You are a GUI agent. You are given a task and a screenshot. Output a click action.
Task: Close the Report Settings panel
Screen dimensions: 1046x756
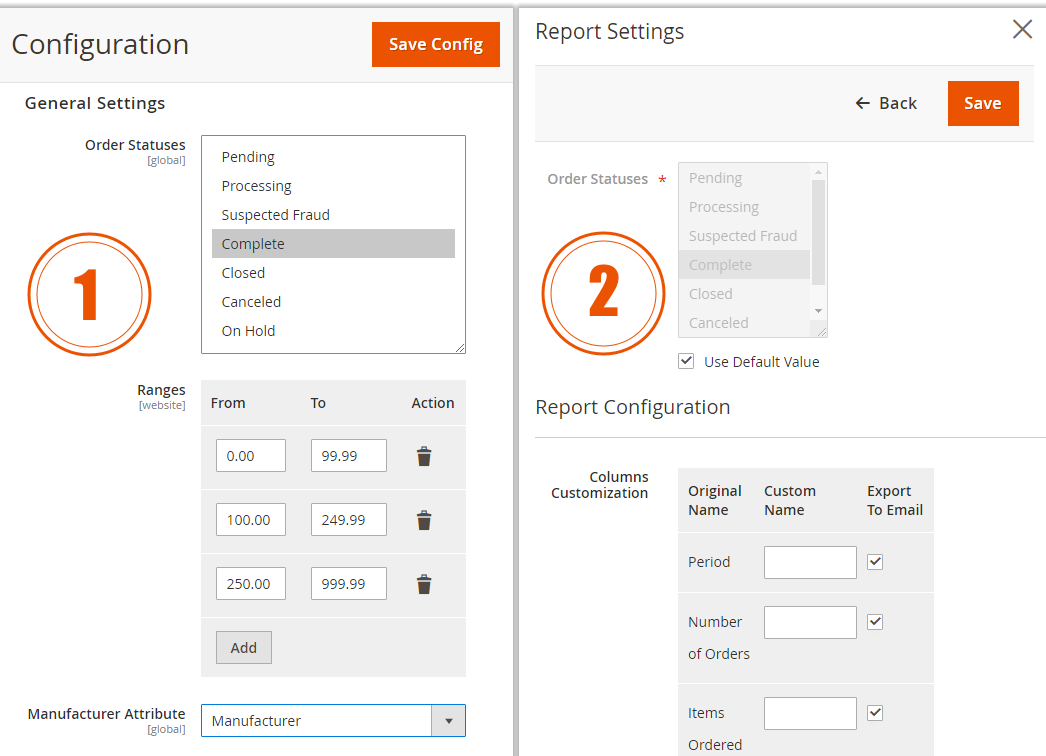click(1022, 29)
